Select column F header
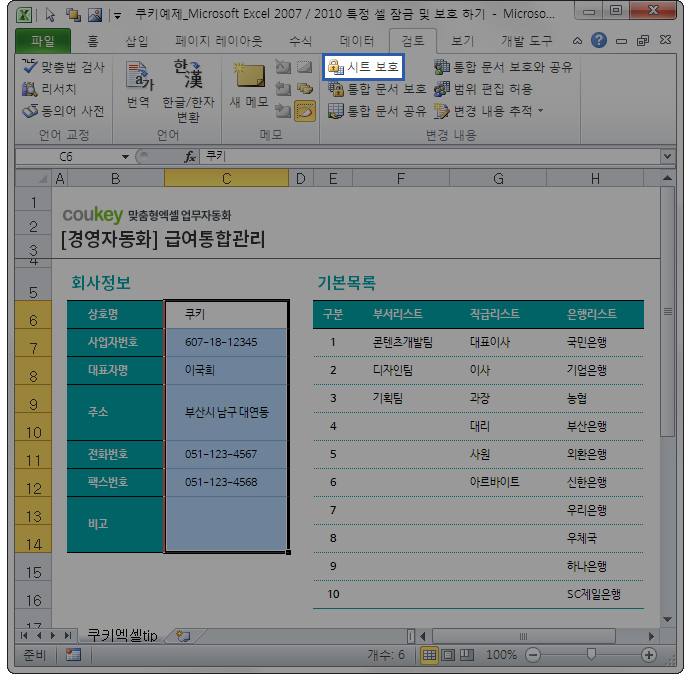 coord(400,178)
